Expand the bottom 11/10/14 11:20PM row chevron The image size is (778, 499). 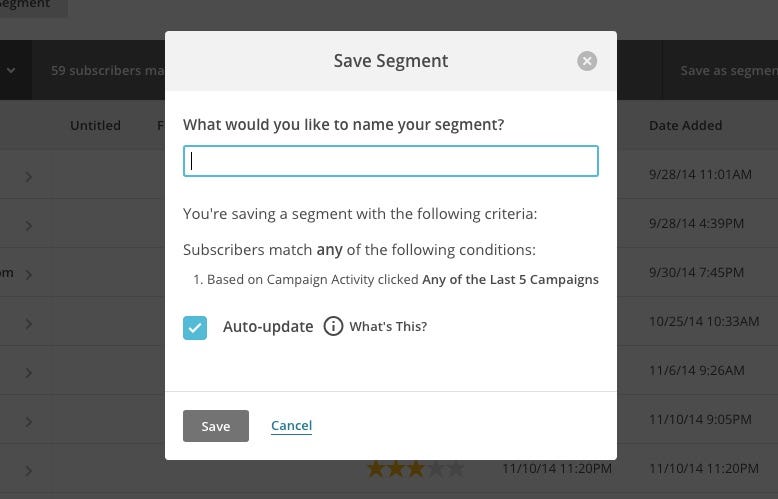[x=29, y=470]
